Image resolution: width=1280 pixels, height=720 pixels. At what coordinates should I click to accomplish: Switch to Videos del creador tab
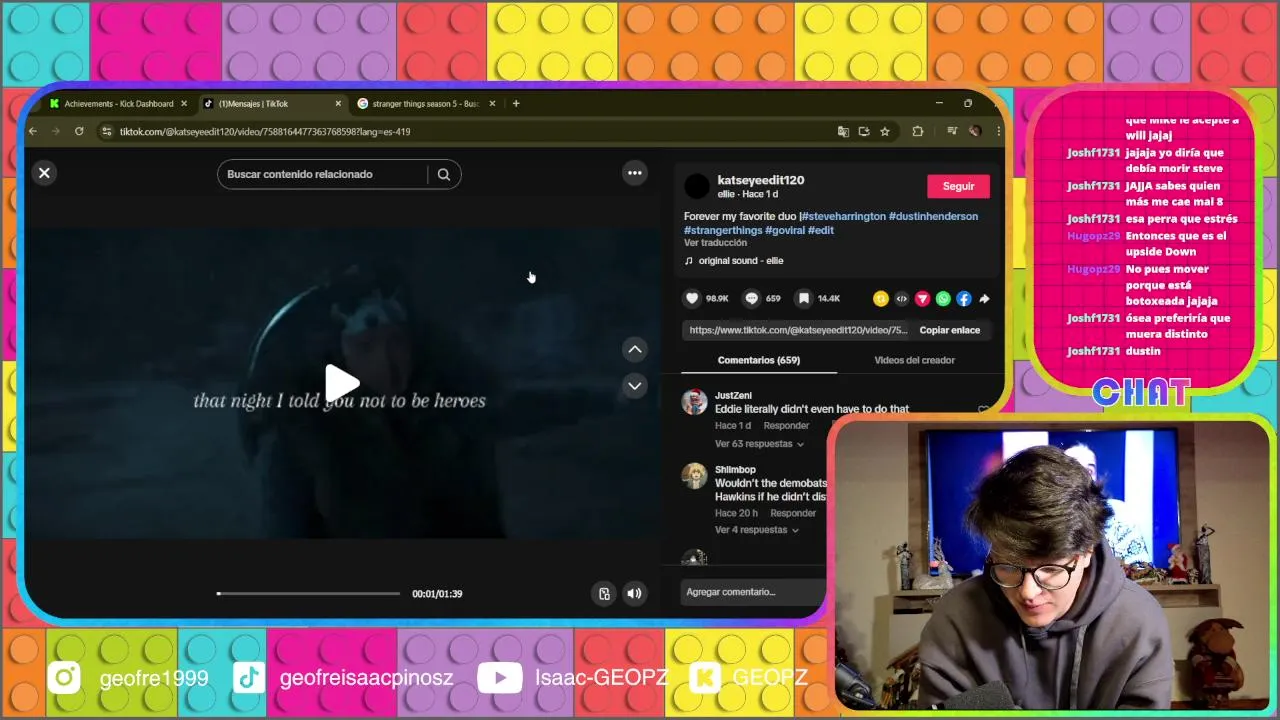coord(914,360)
